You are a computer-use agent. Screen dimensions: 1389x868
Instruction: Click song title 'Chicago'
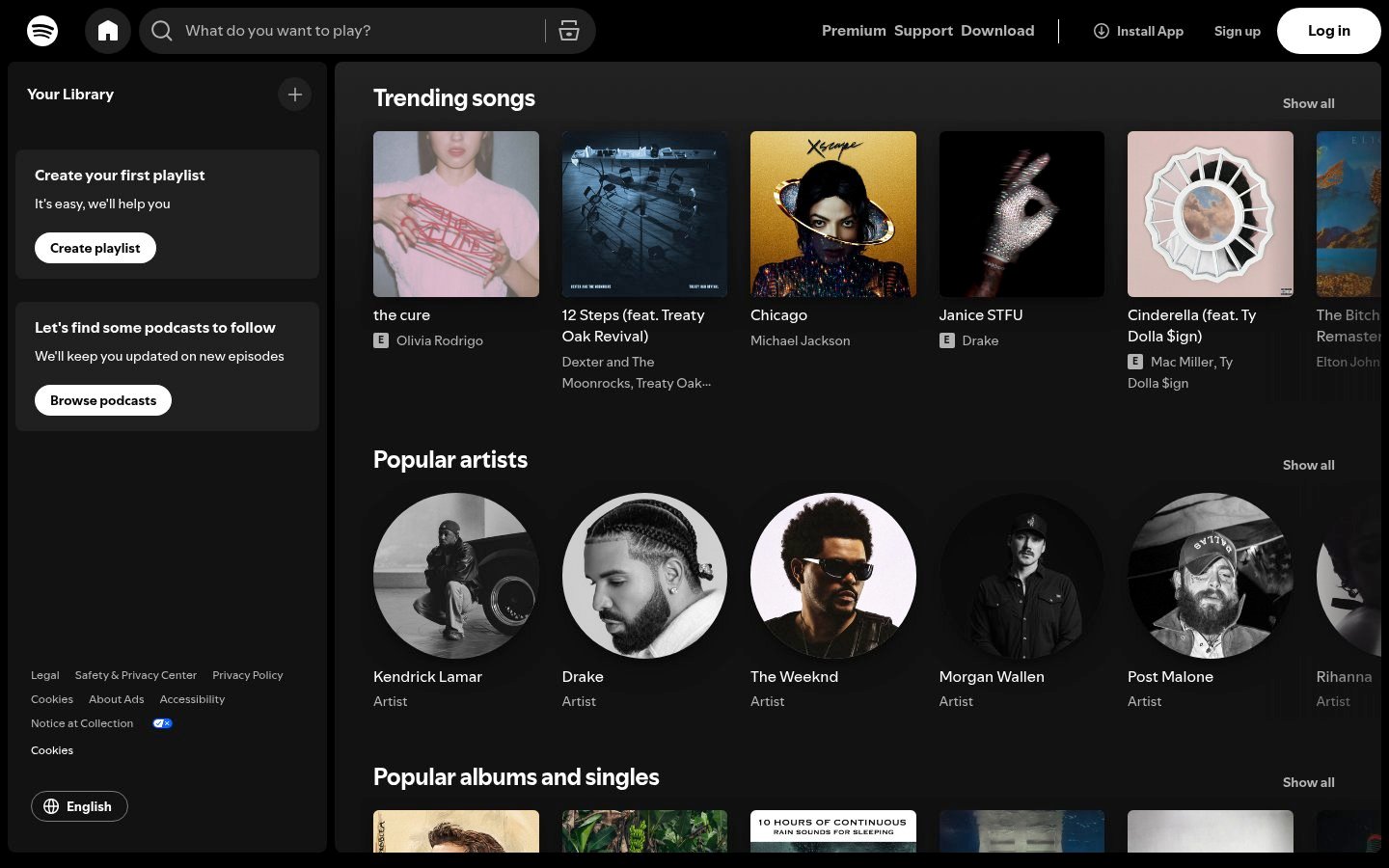click(779, 315)
